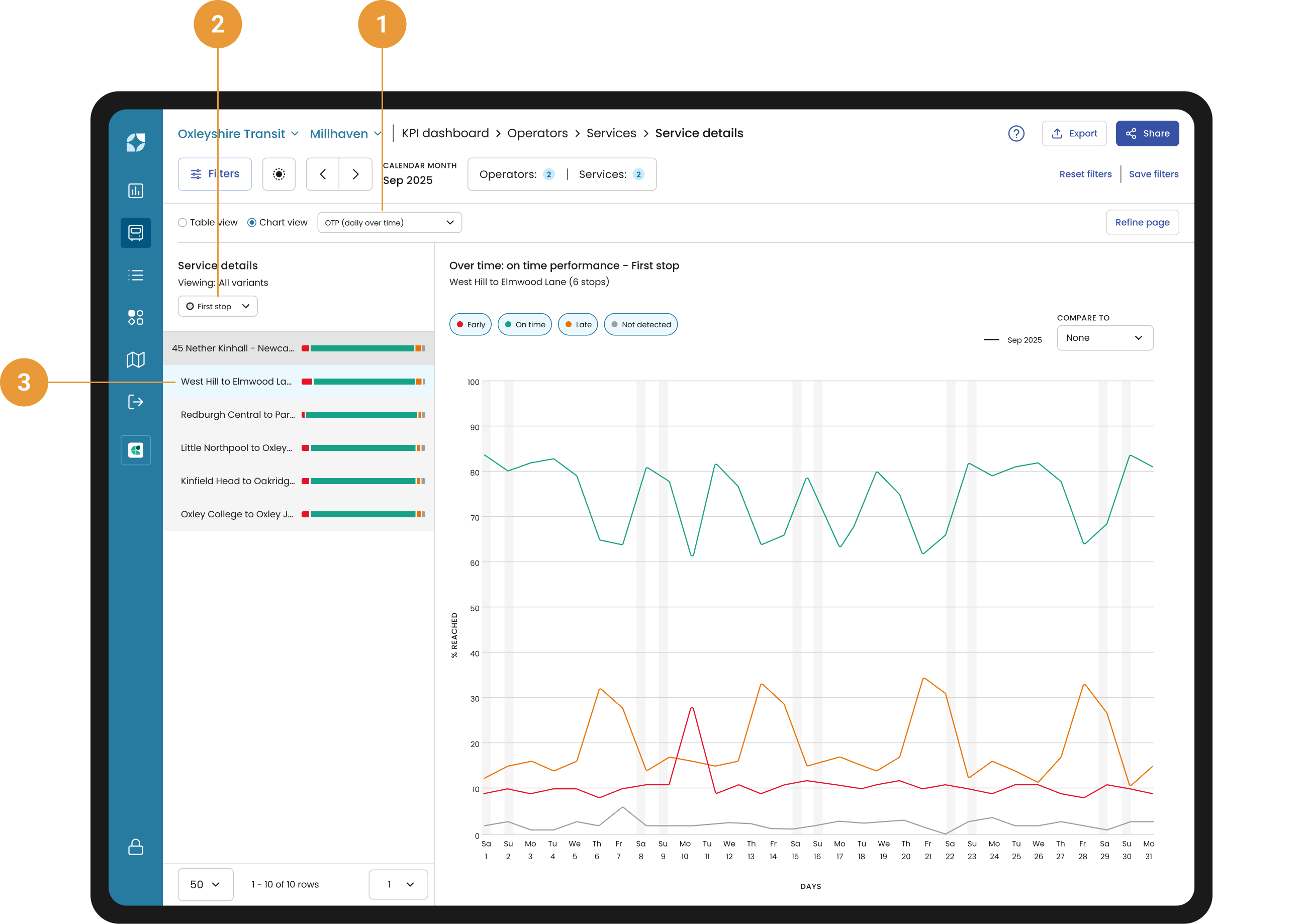Navigate to Services breadcrumb

611,133
